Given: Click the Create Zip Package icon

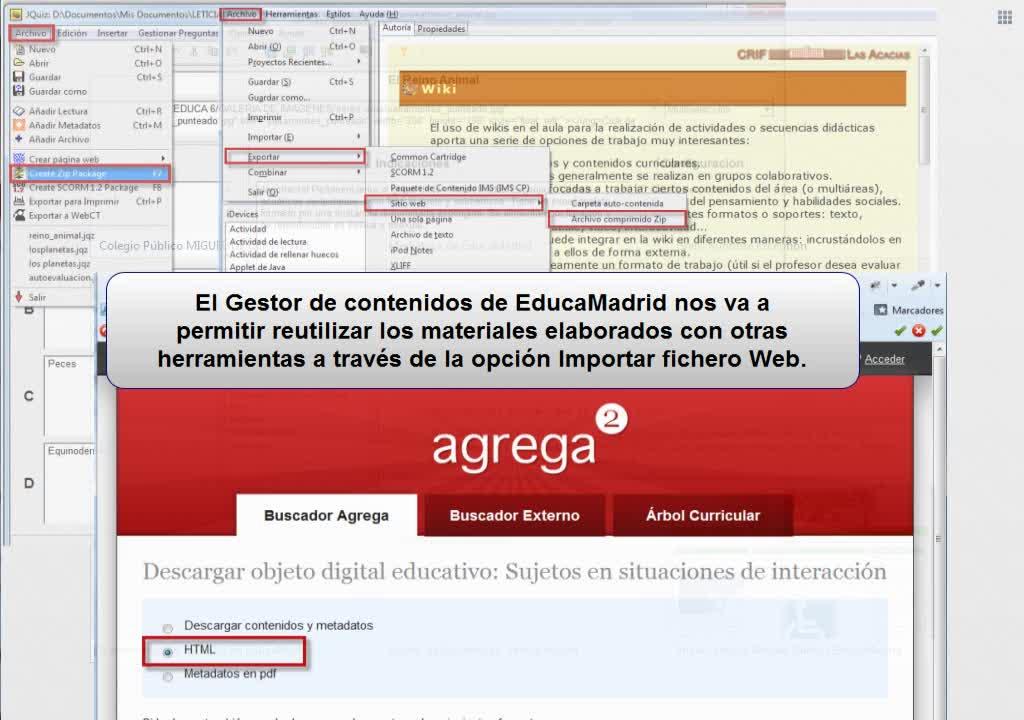Looking at the screenshot, I should pyautogui.click(x=19, y=173).
